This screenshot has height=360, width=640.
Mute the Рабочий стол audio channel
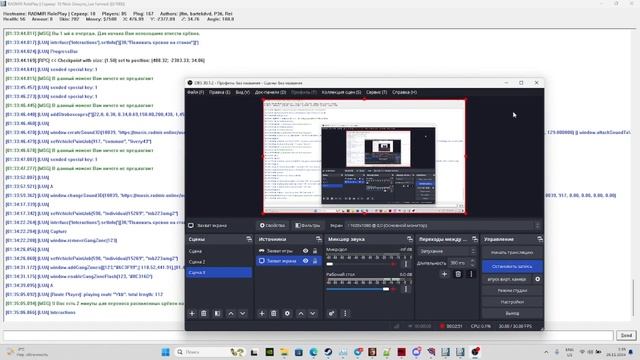(393, 289)
